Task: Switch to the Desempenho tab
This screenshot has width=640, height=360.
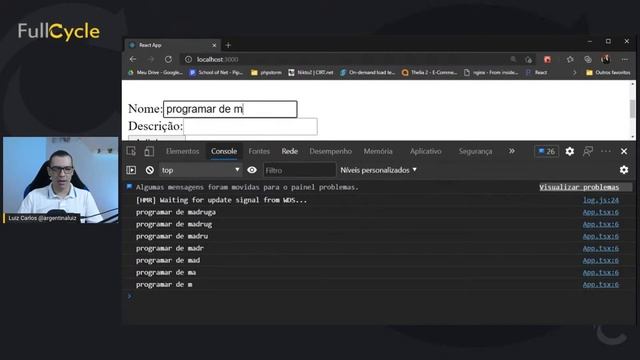Action: pos(330,151)
